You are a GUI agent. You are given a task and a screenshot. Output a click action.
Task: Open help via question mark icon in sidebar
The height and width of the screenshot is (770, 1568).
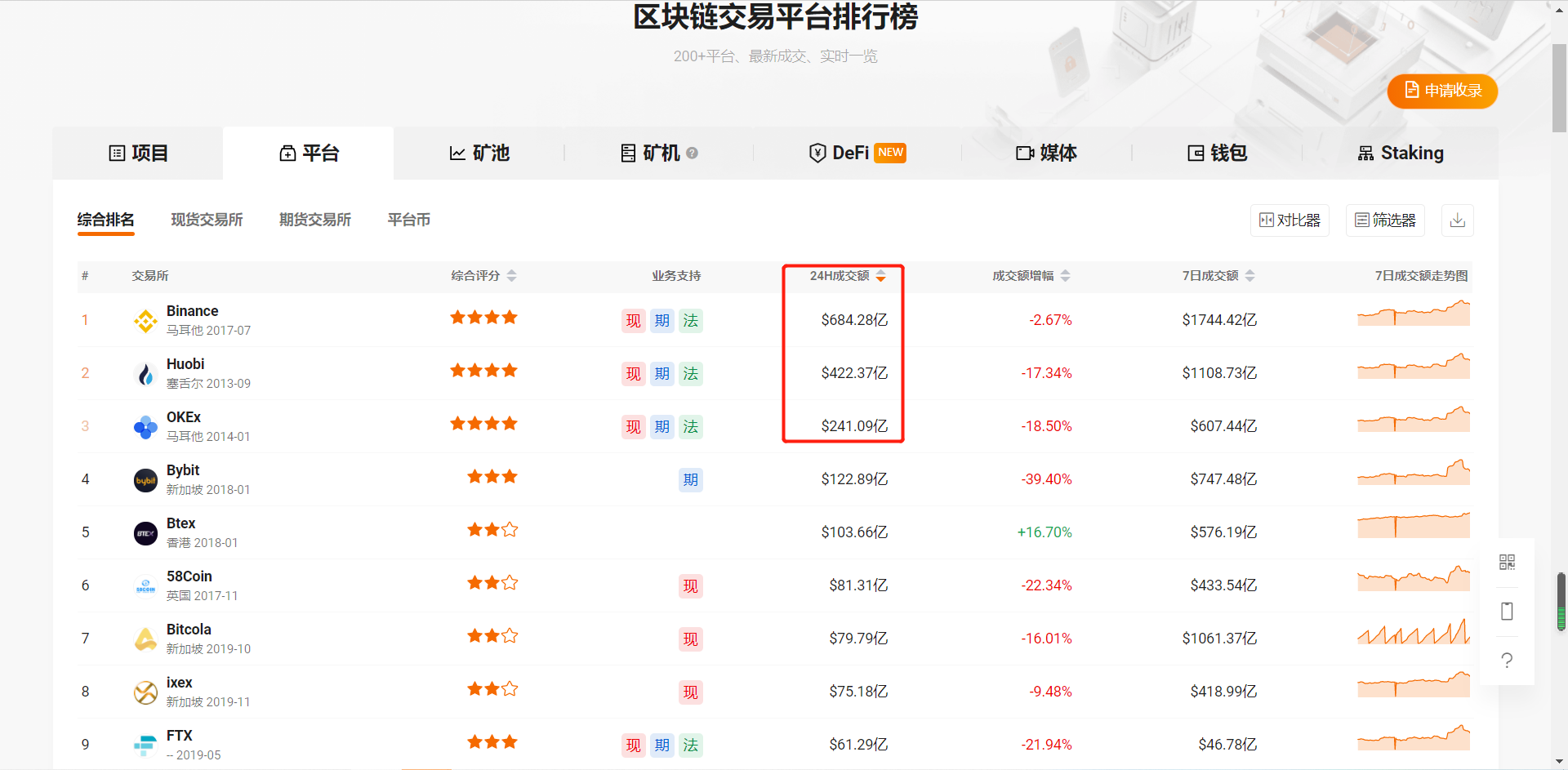click(x=1507, y=661)
